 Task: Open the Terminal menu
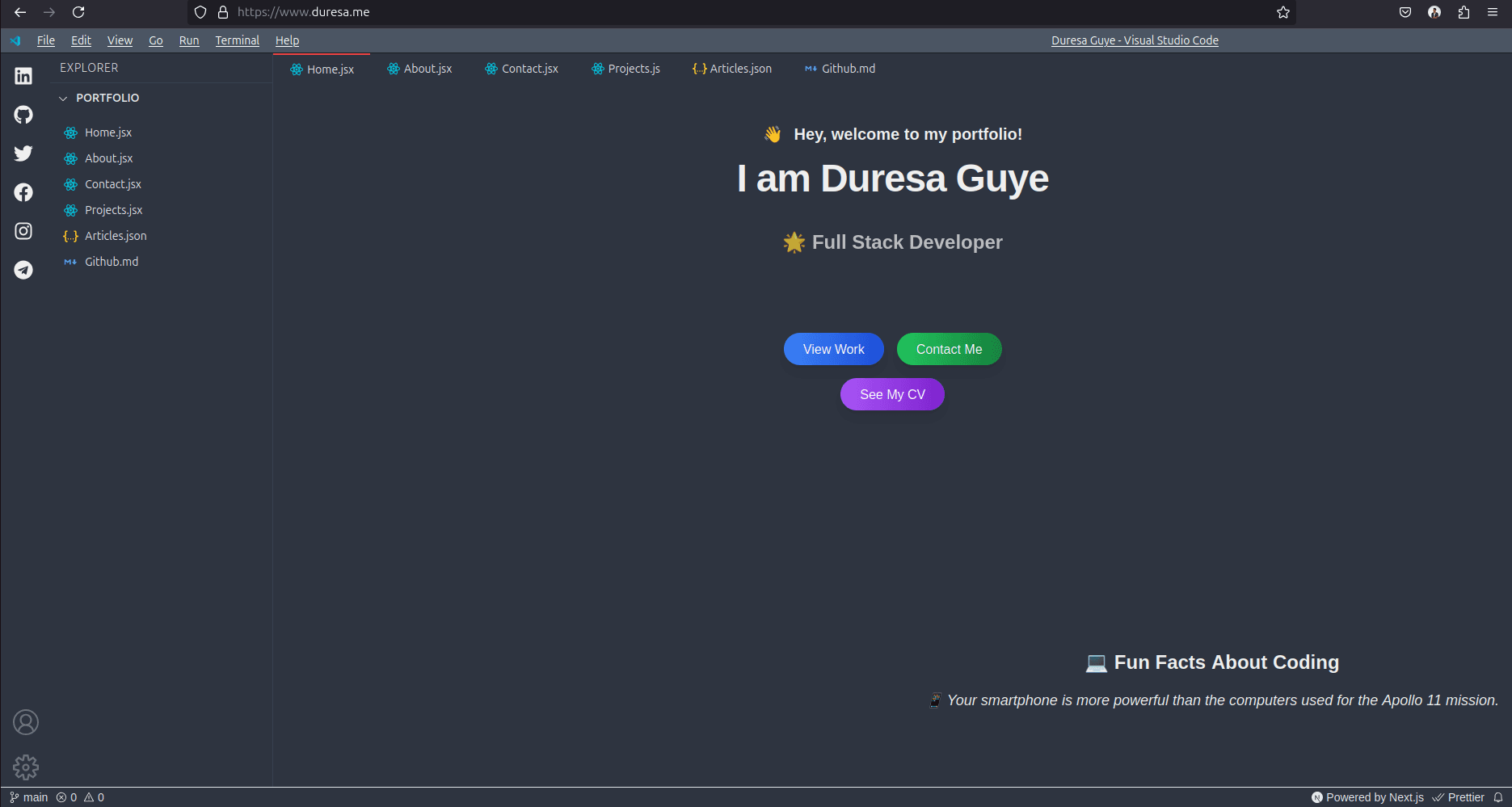(237, 40)
